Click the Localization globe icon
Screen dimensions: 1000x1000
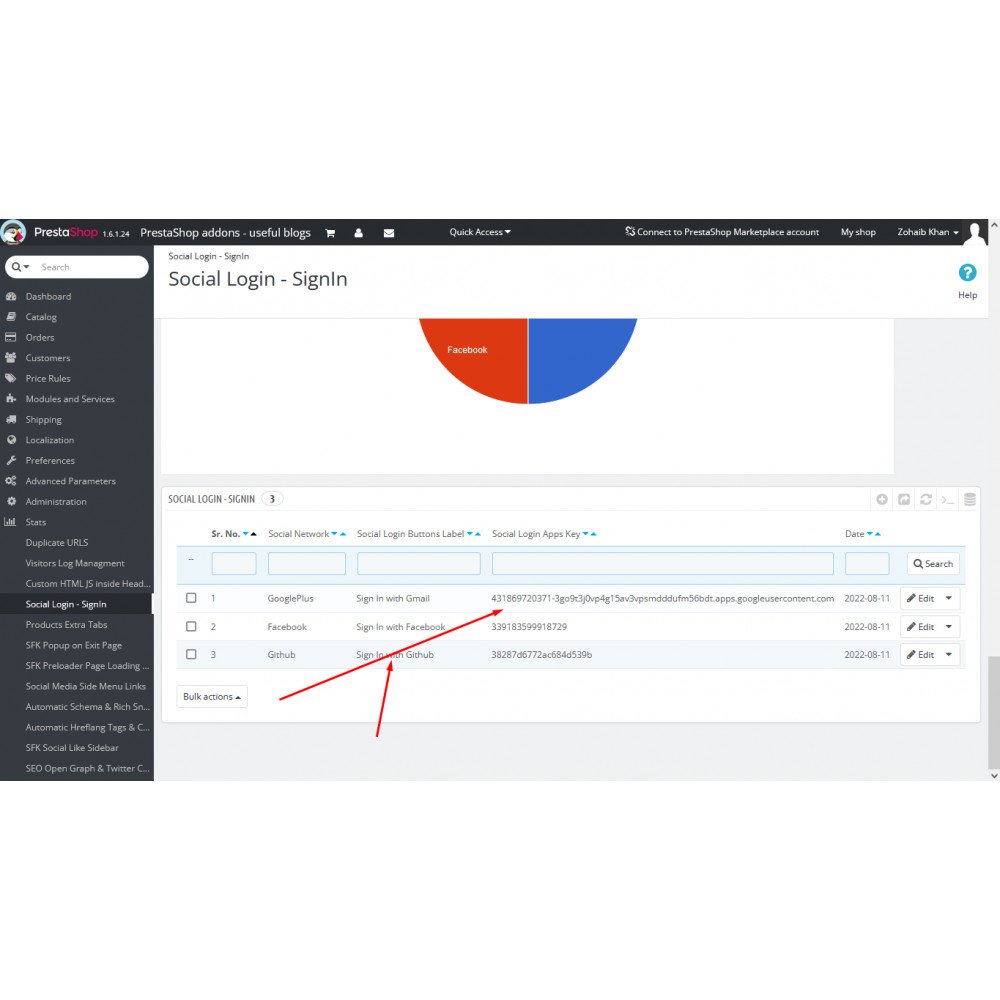[x=11, y=439]
